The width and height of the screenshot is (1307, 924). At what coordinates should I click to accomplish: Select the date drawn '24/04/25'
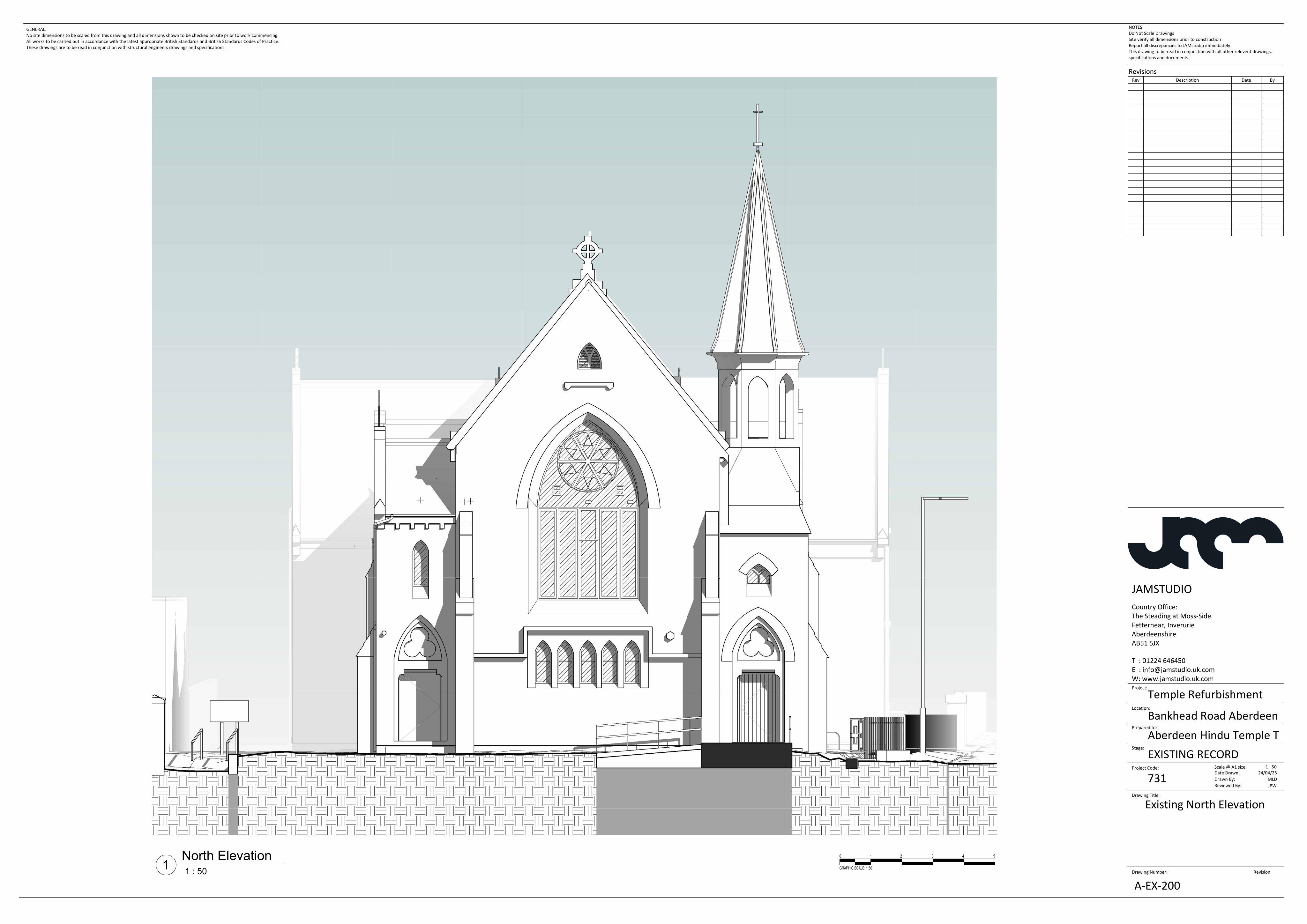[1267, 773]
